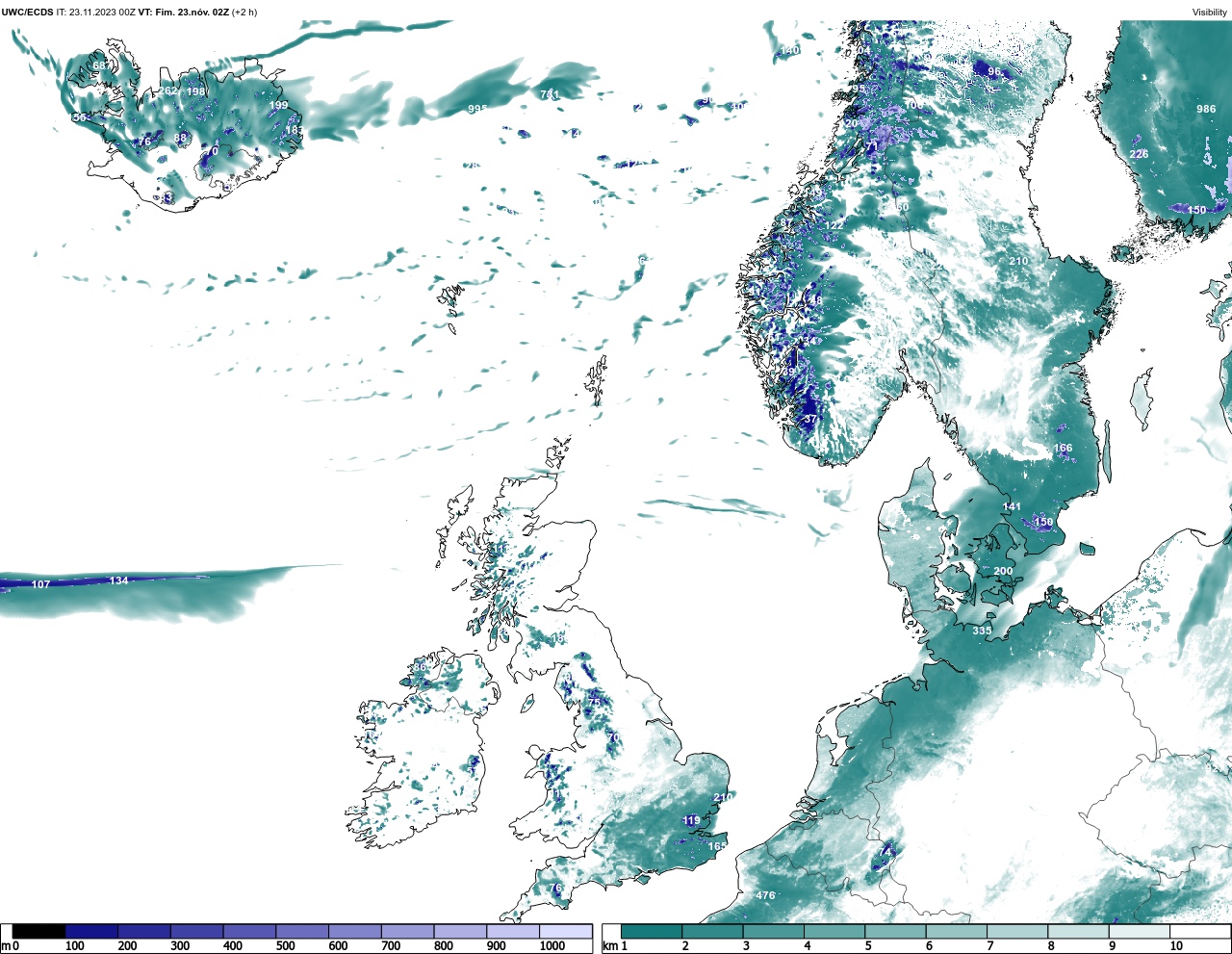The image size is (1232, 954).
Task: Click the 'Visibility' title at the top right
Action: pyautogui.click(x=1210, y=12)
